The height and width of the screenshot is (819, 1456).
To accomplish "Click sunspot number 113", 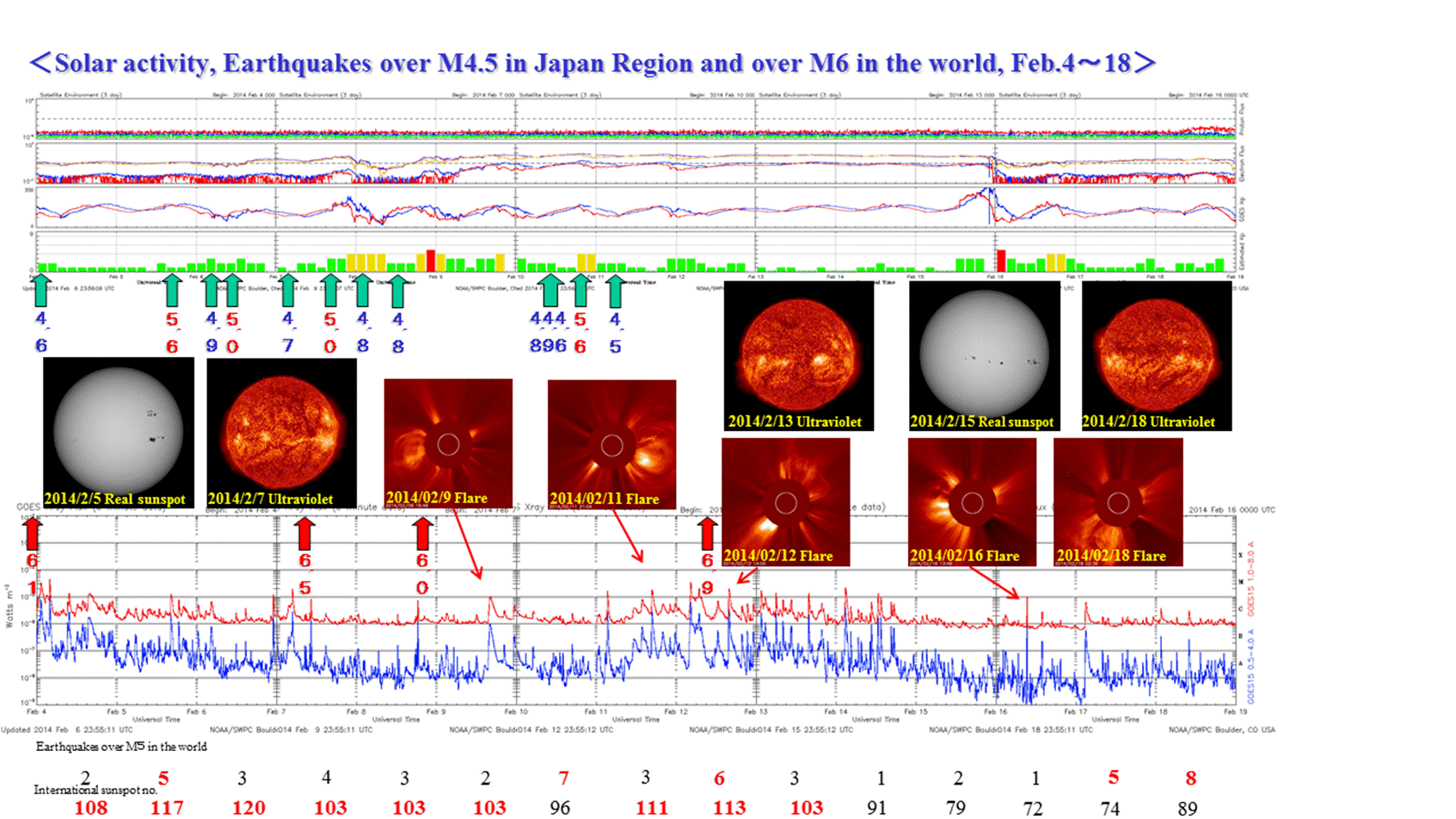I will [x=729, y=807].
